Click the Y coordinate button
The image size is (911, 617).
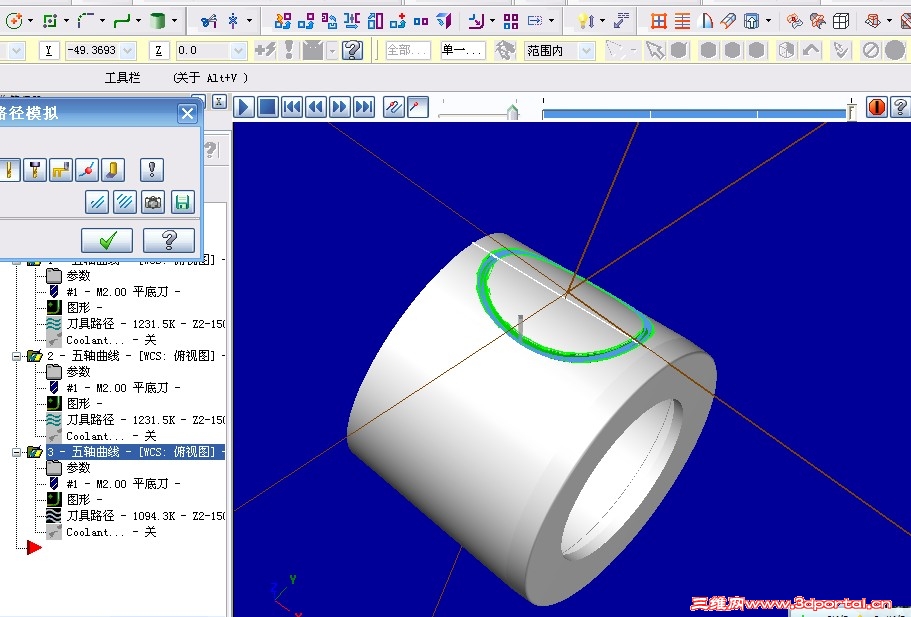pos(49,51)
